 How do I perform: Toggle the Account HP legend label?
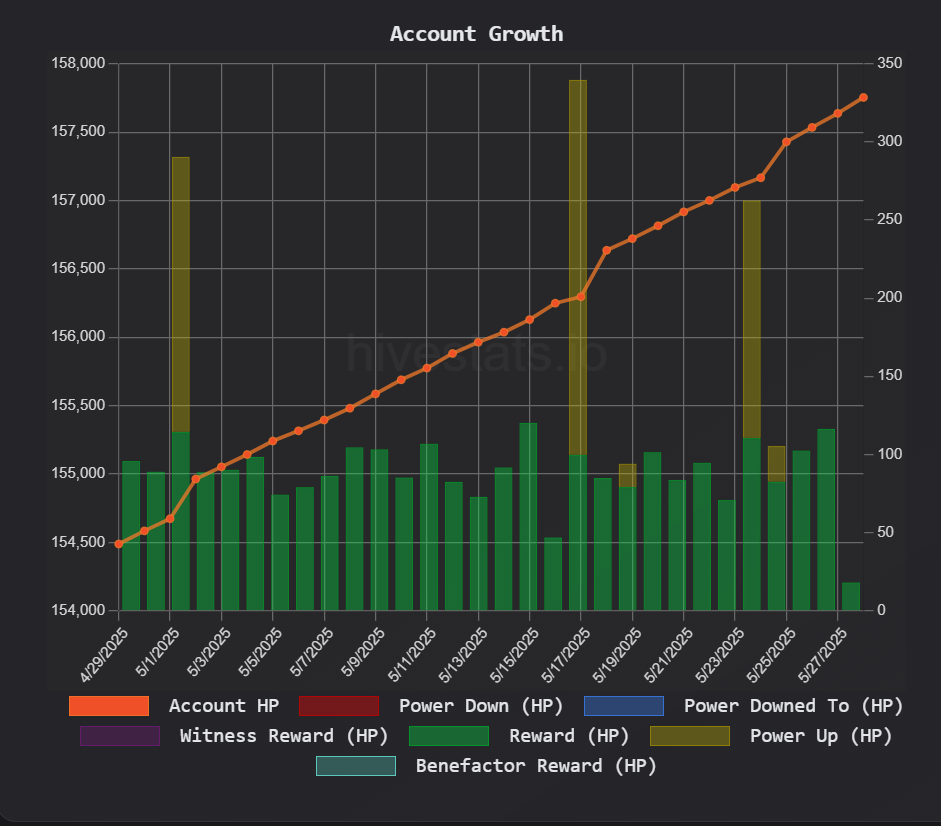tap(224, 706)
